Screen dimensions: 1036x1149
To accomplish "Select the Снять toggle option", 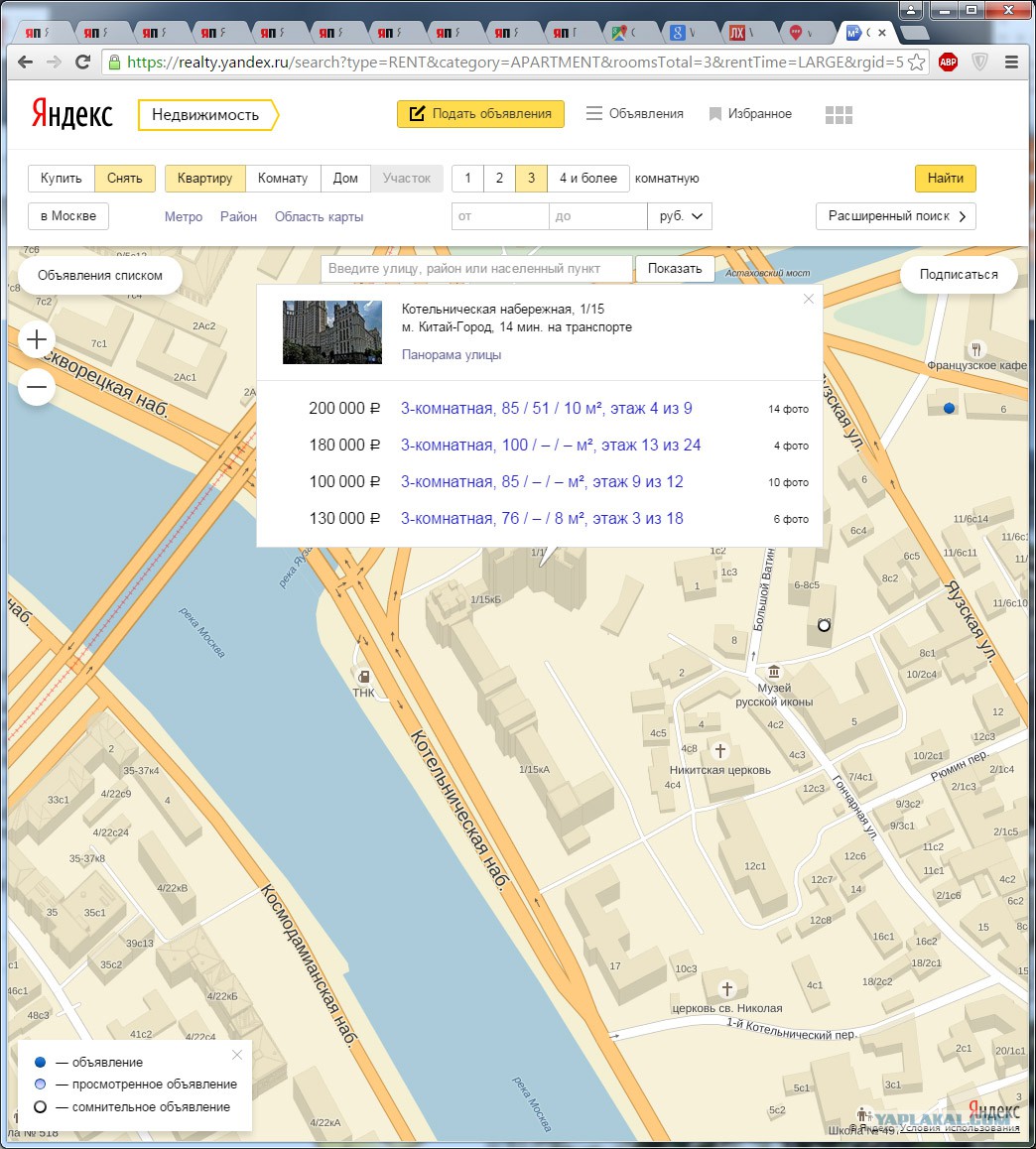I will pos(125,178).
